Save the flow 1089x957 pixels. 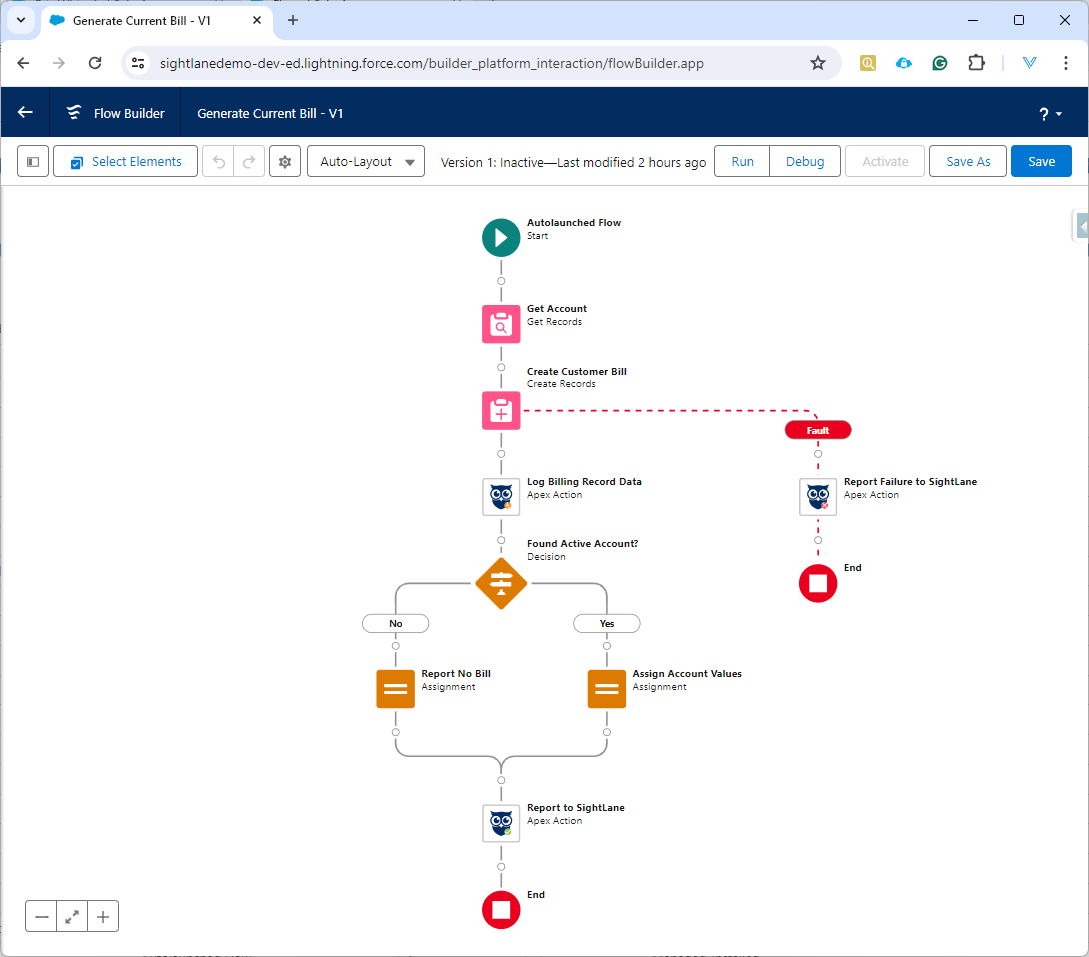(x=1041, y=161)
